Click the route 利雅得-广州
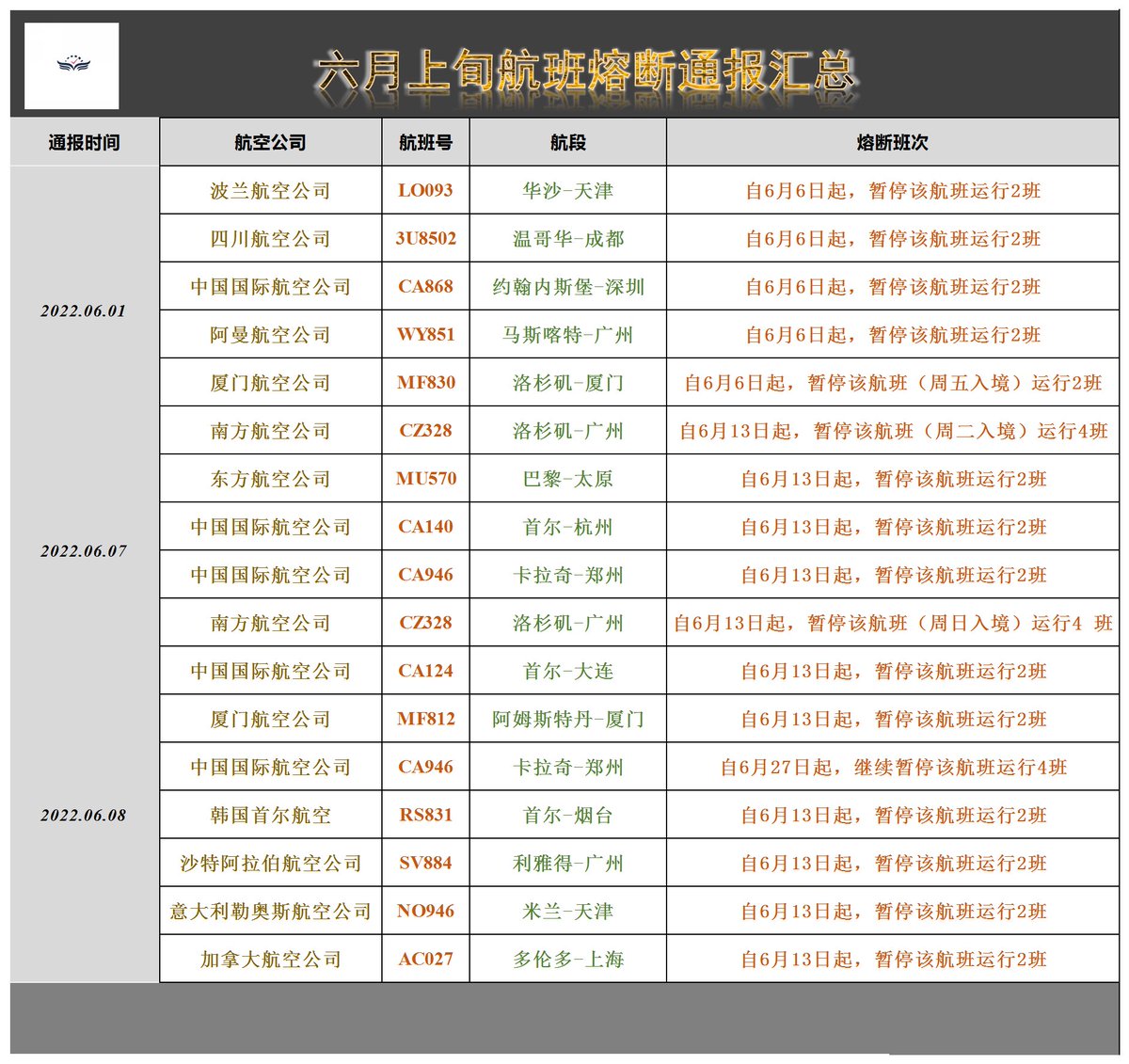This screenshot has width=1129, height=1064. click(568, 864)
